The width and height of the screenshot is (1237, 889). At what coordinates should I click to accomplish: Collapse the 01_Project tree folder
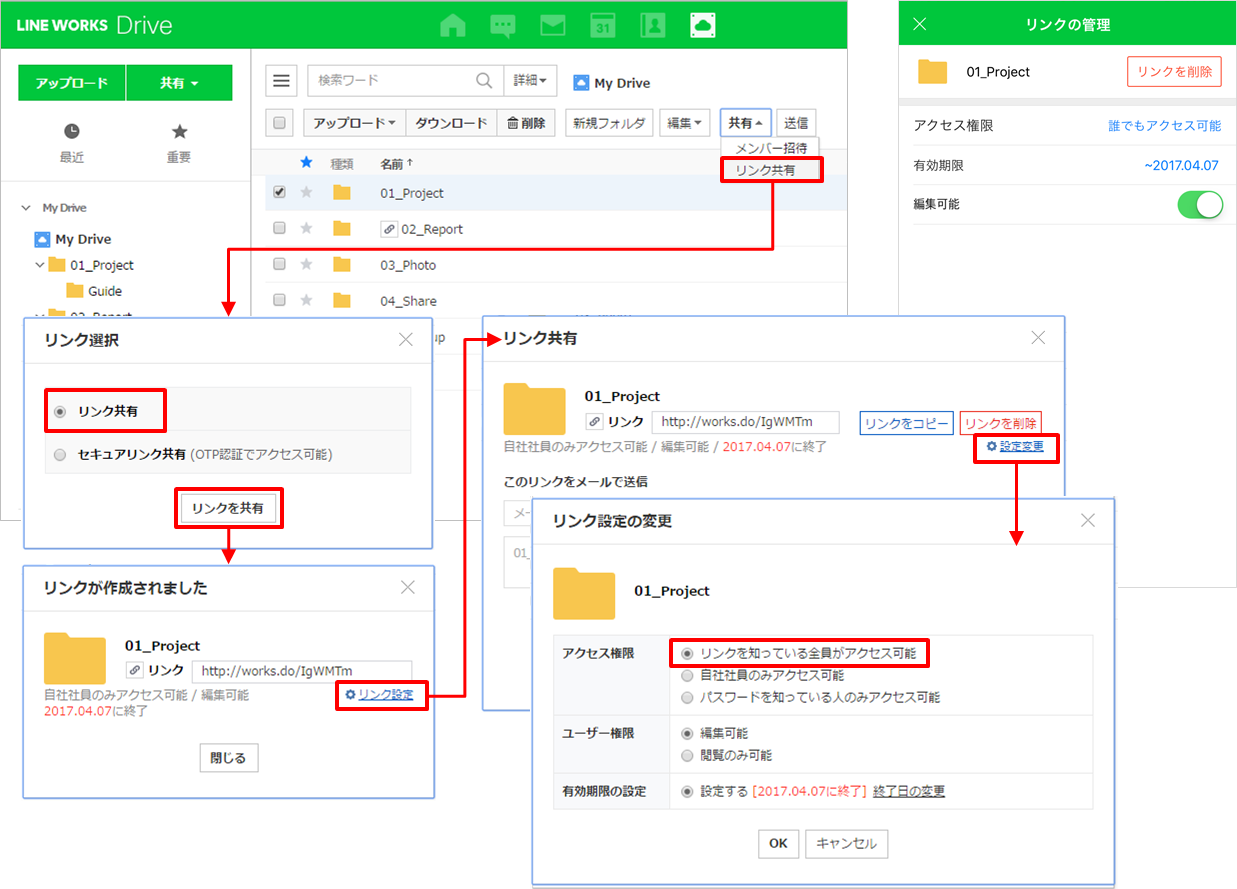(x=40, y=265)
